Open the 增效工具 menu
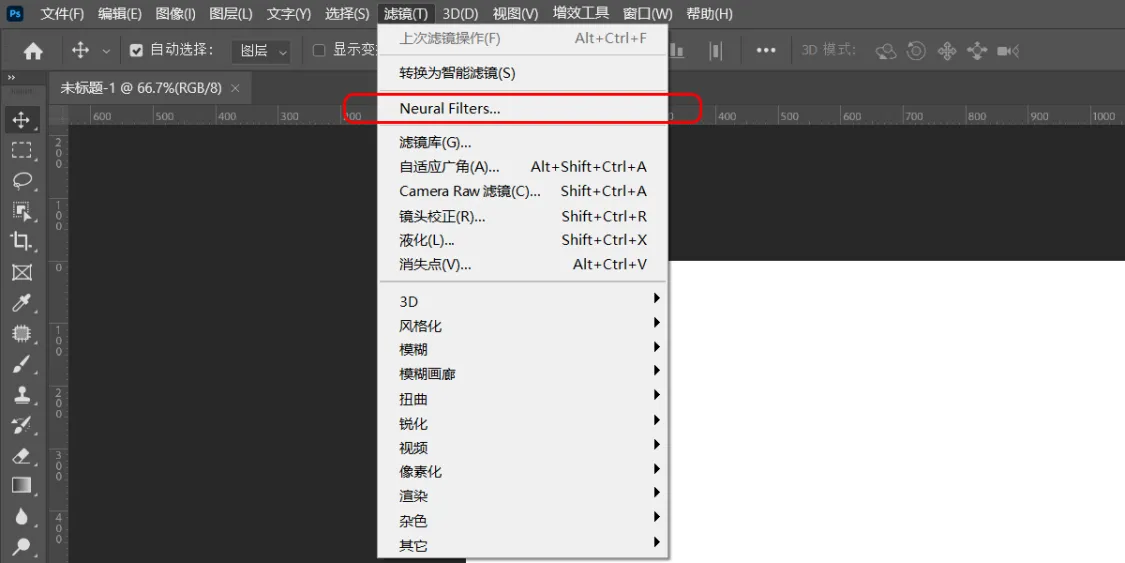Viewport: 1125px width, 563px height. (x=581, y=13)
